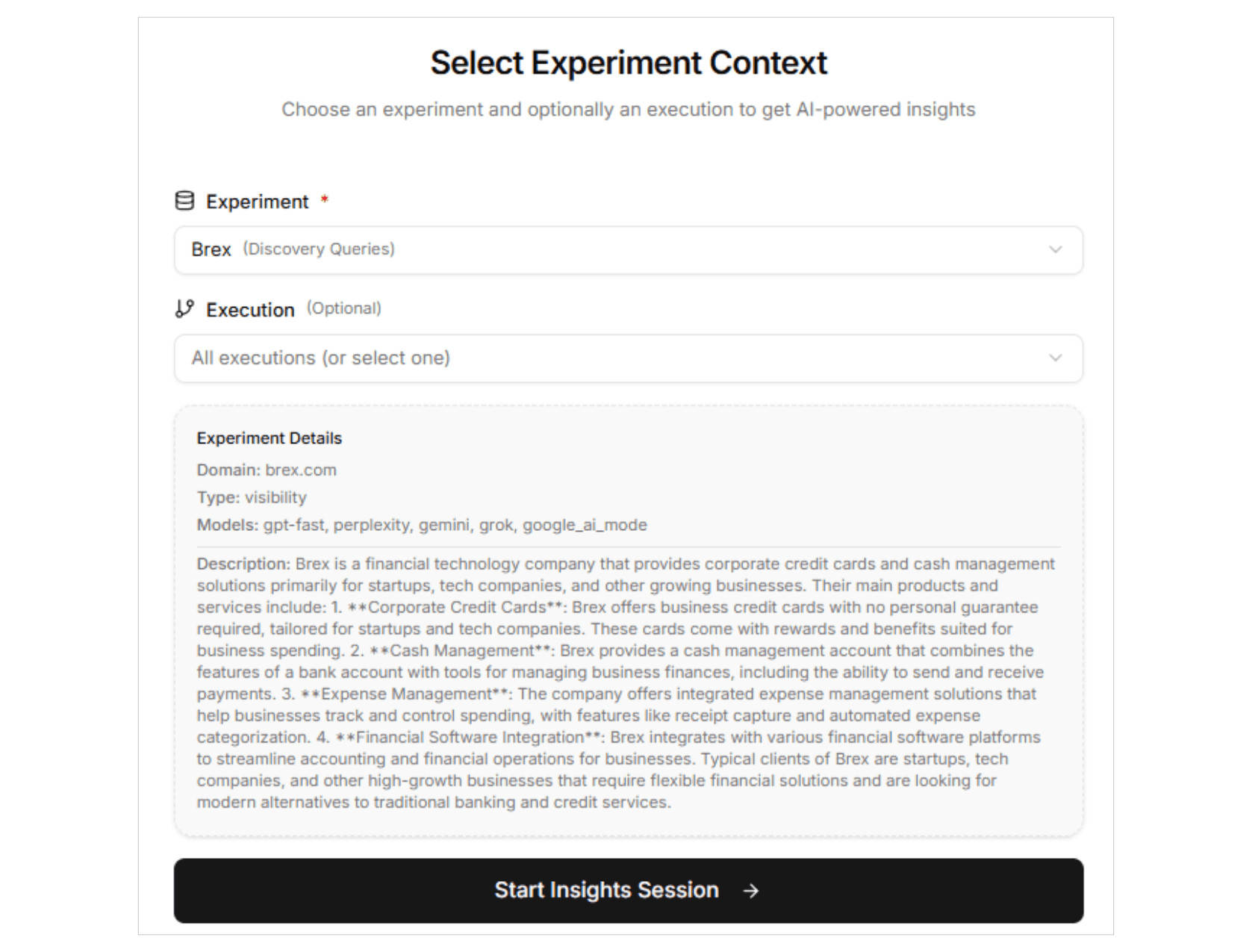The height and width of the screenshot is (952, 1252).
Task: Click the git-branch icon beside Execution label
Action: (x=184, y=308)
